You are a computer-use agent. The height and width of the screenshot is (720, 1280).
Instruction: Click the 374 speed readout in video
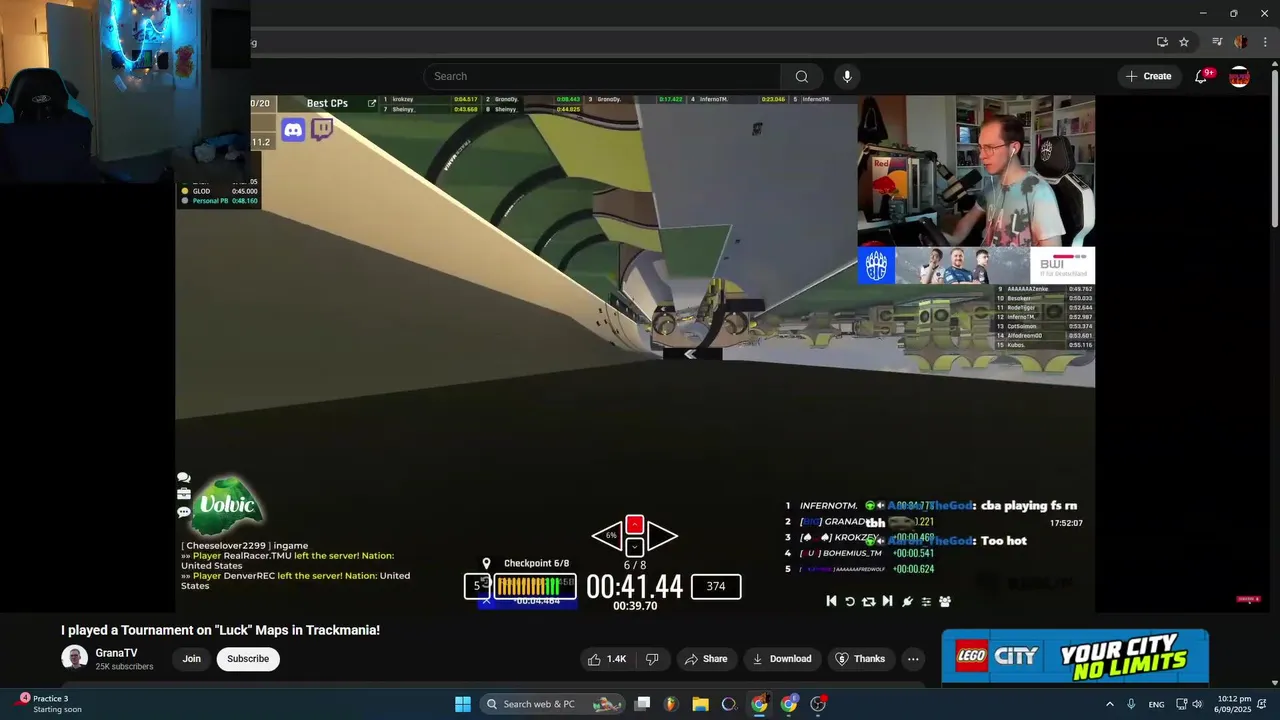716,586
